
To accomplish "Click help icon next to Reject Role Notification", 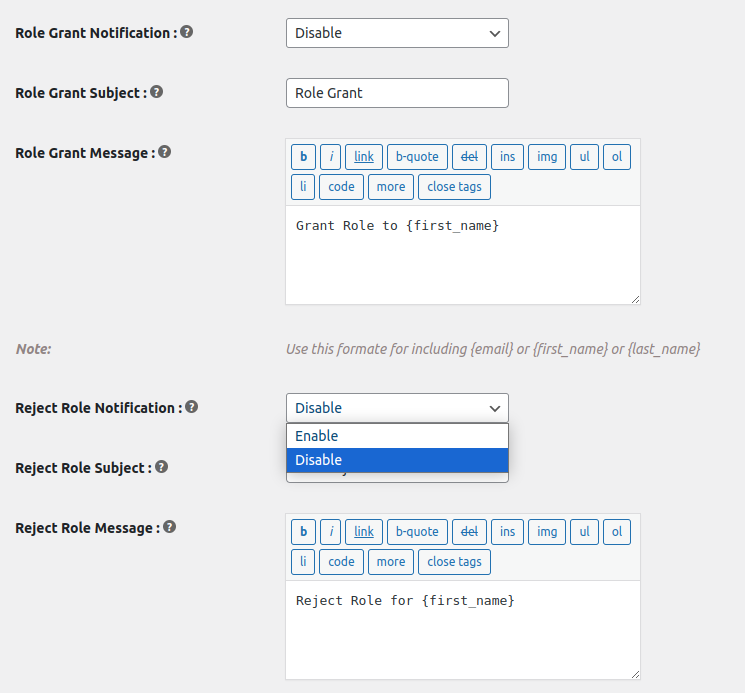I will click(x=191, y=407).
